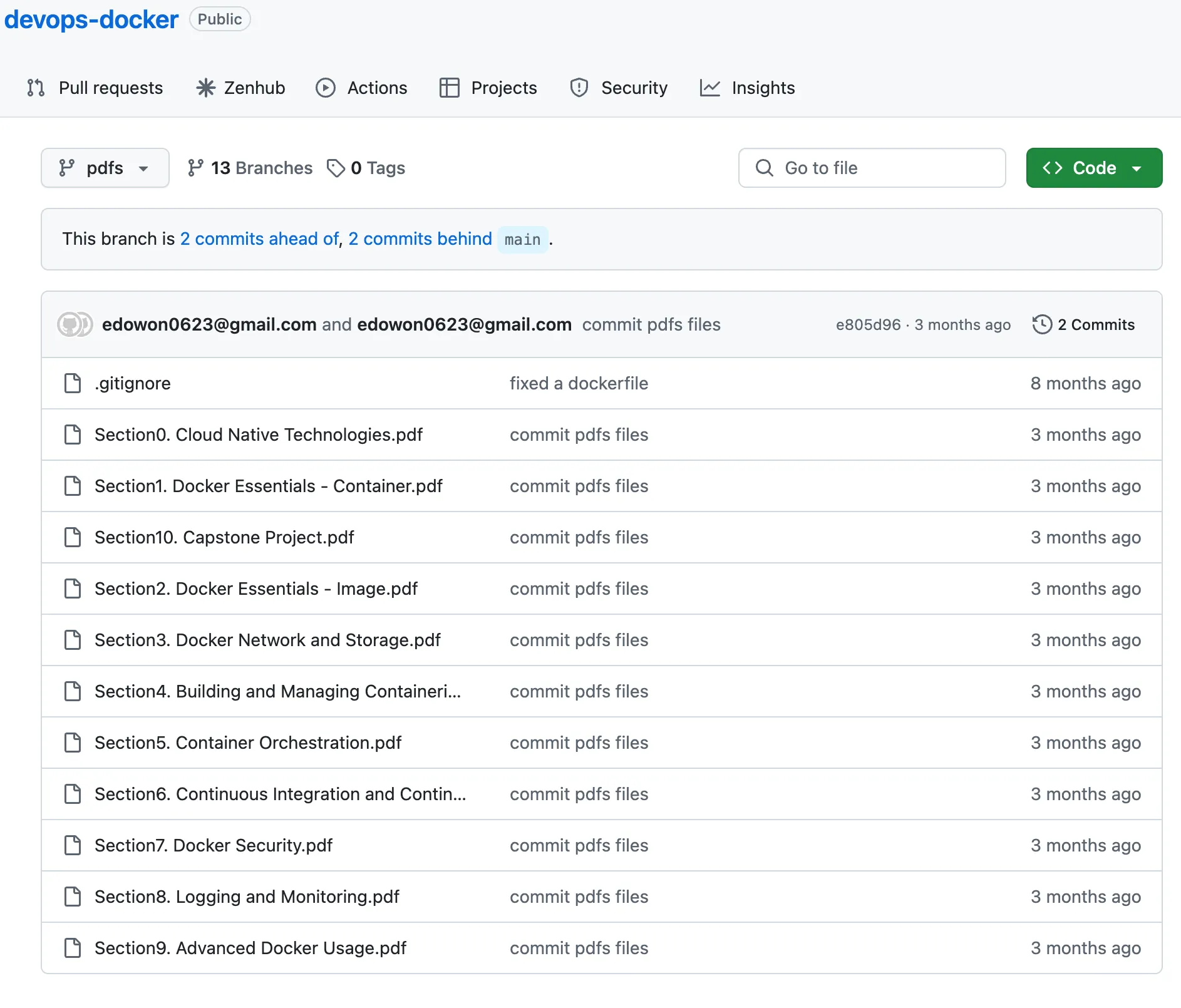
Task: Click file icon for Section10 Capstone Project
Action: pyautogui.click(x=73, y=537)
